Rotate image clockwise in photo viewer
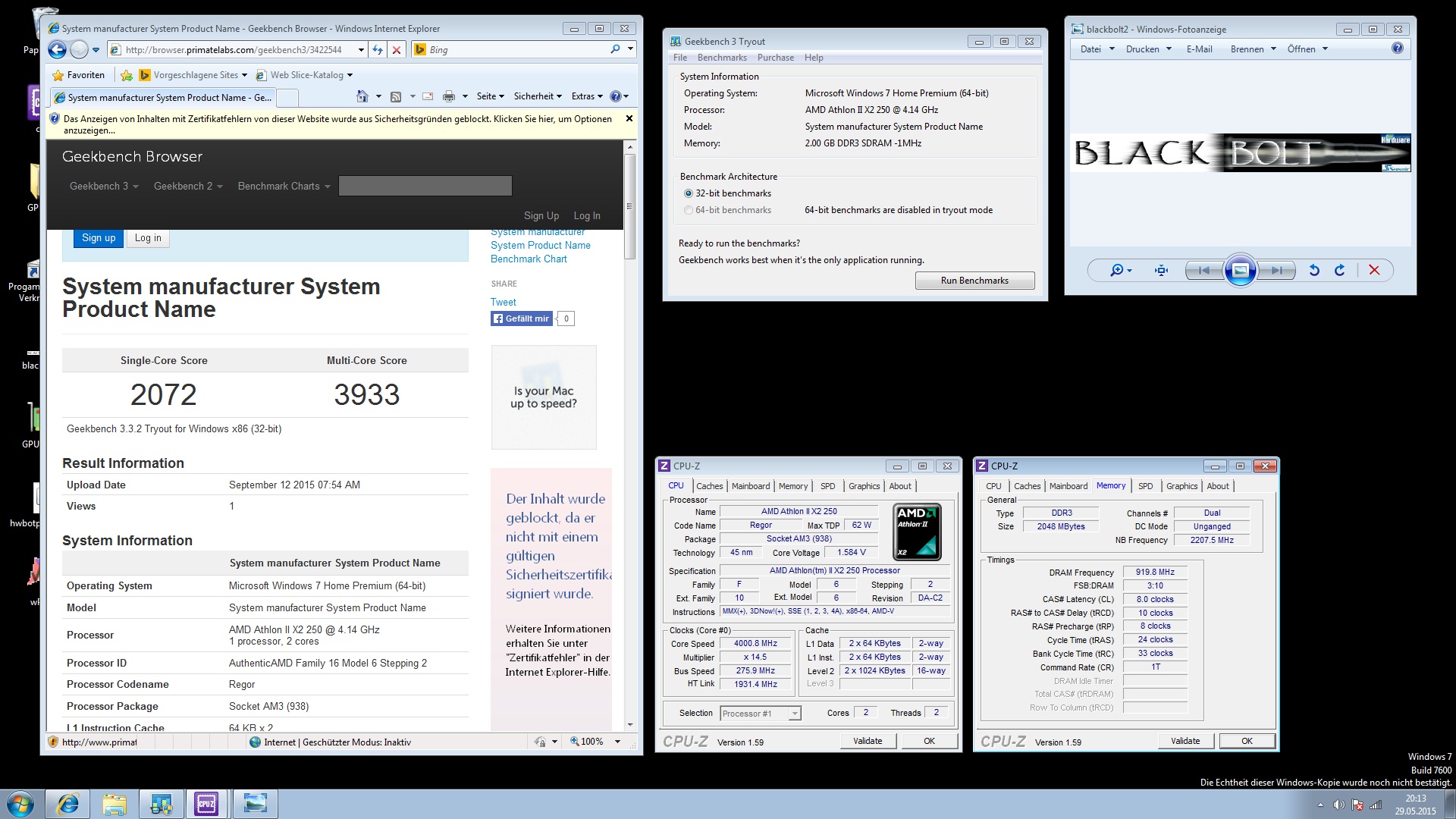The height and width of the screenshot is (819, 1456). pyautogui.click(x=1340, y=270)
